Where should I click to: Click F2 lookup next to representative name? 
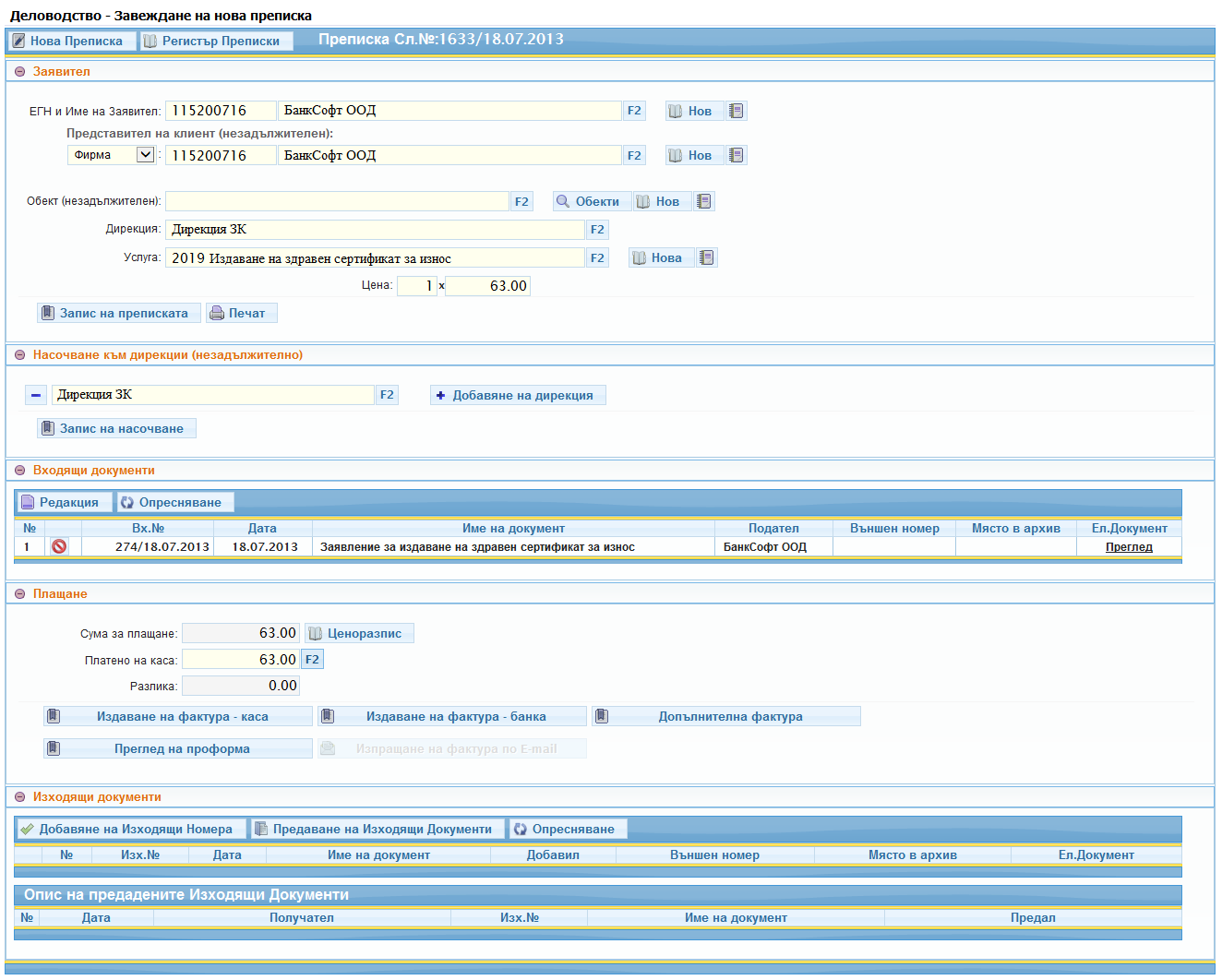click(x=634, y=155)
